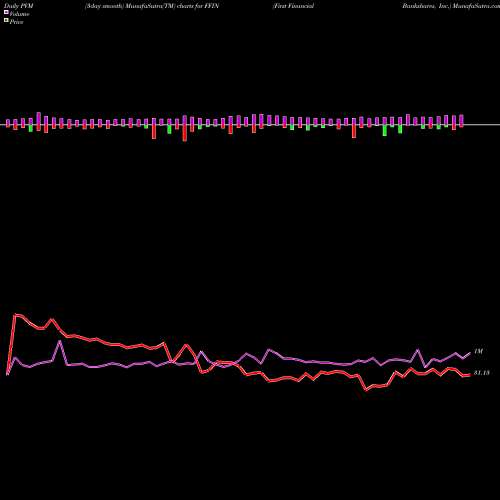500x500 pixels.
Task: Click the '(First Financial' header text
Action: [293, 6]
